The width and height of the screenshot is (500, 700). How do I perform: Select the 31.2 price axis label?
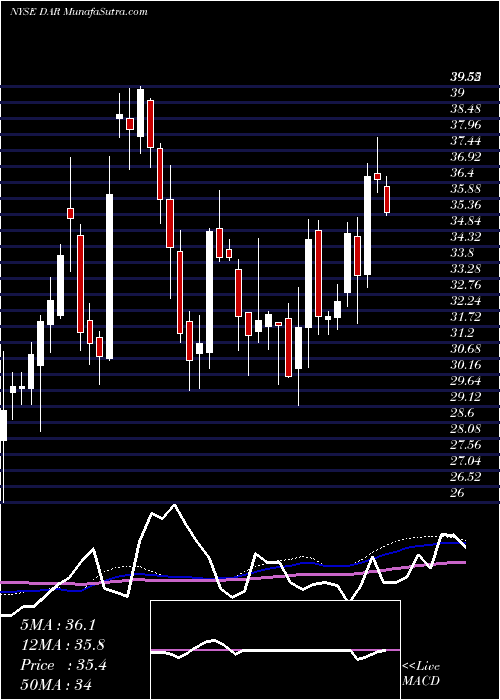coord(462,333)
